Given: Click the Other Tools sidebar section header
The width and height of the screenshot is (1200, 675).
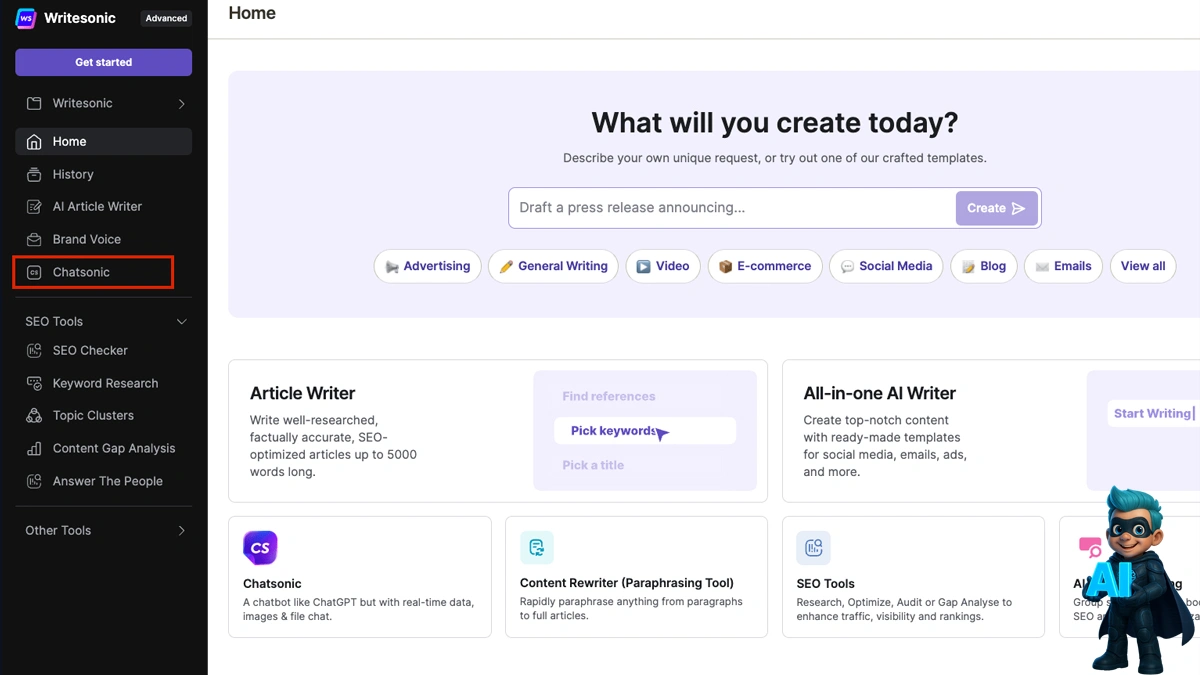Looking at the screenshot, I should point(104,531).
